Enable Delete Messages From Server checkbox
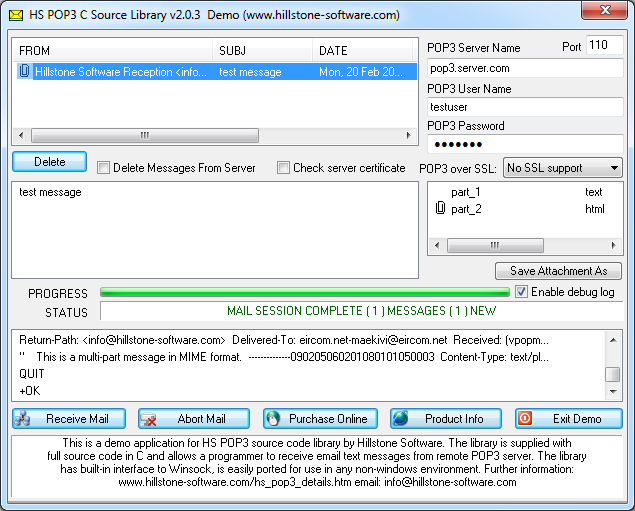The image size is (635, 511). pyautogui.click(x=103, y=168)
